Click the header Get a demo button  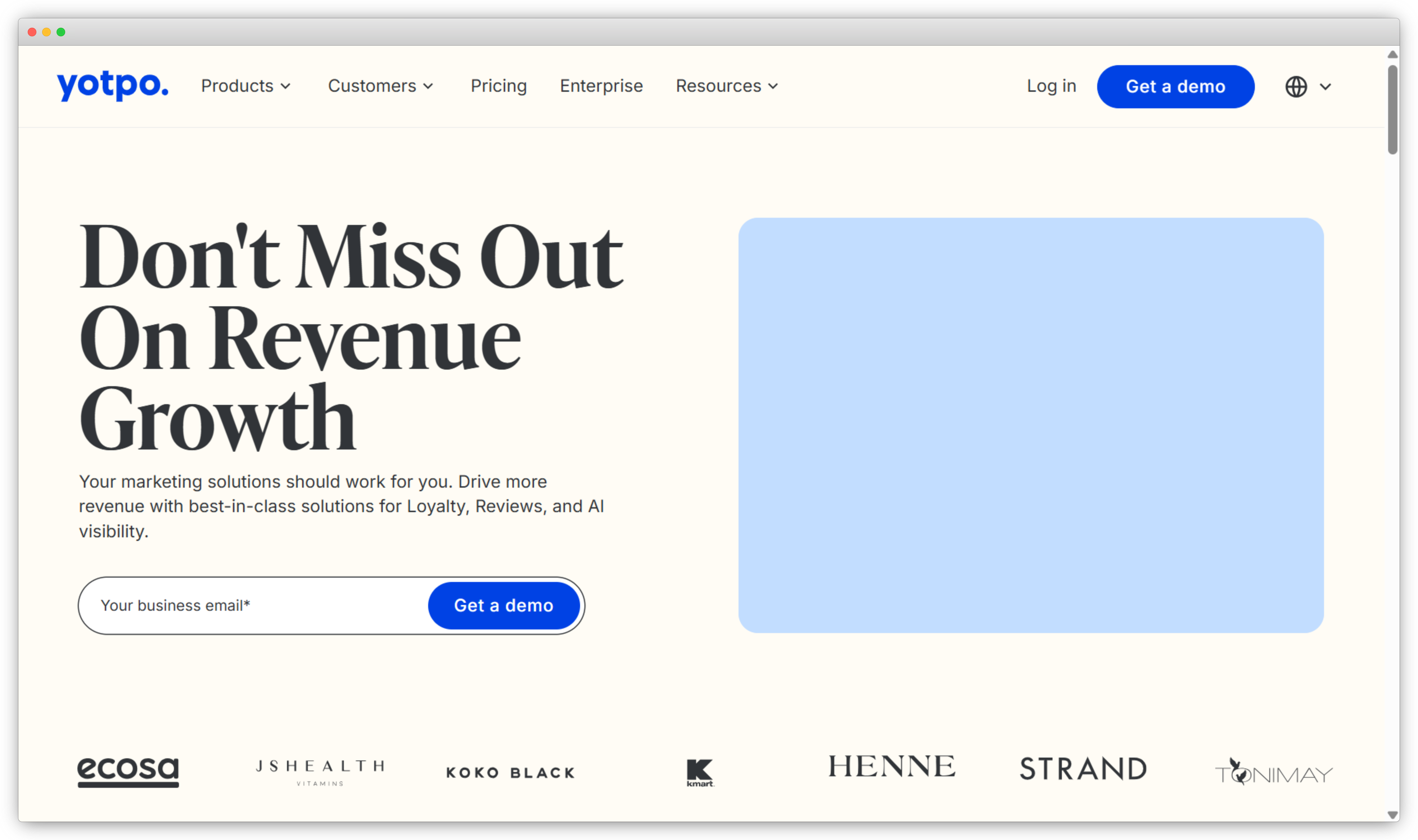(1175, 87)
